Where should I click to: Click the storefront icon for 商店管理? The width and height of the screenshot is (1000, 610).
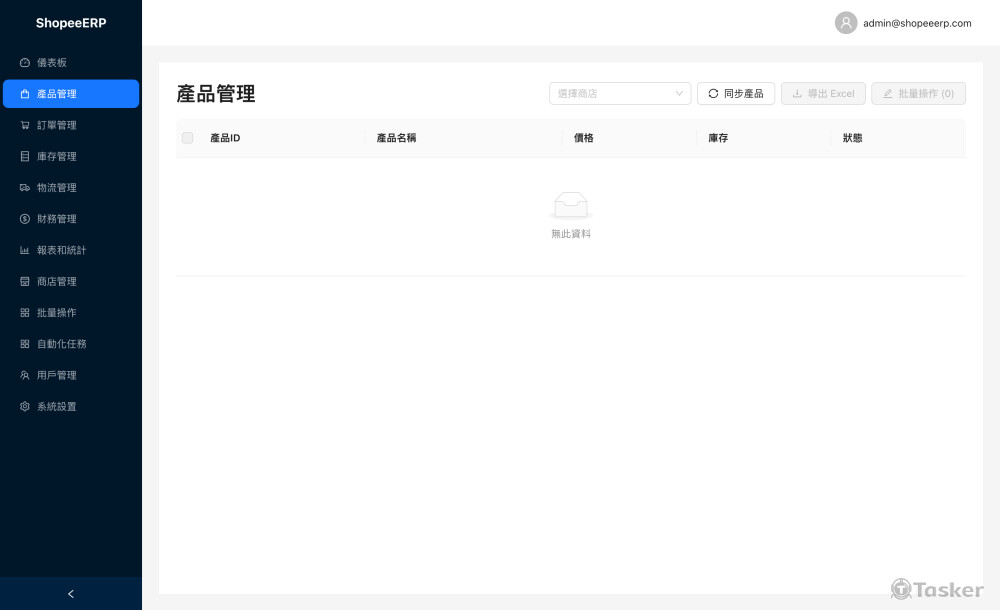25,281
